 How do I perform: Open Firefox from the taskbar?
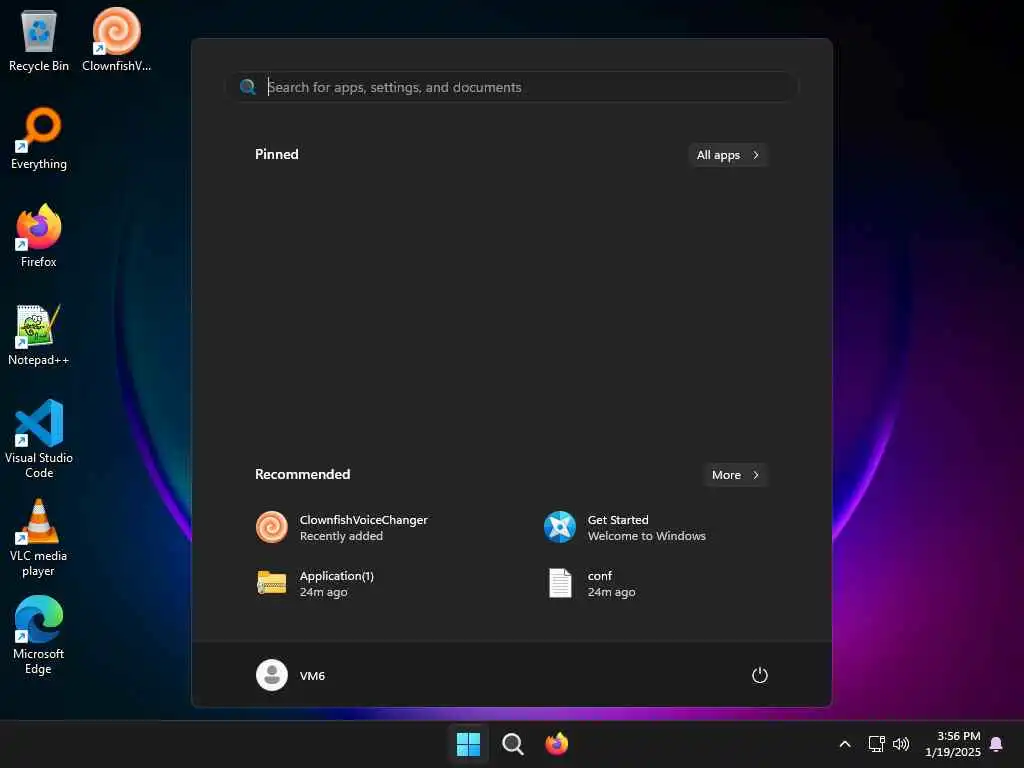[x=556, y=744]
